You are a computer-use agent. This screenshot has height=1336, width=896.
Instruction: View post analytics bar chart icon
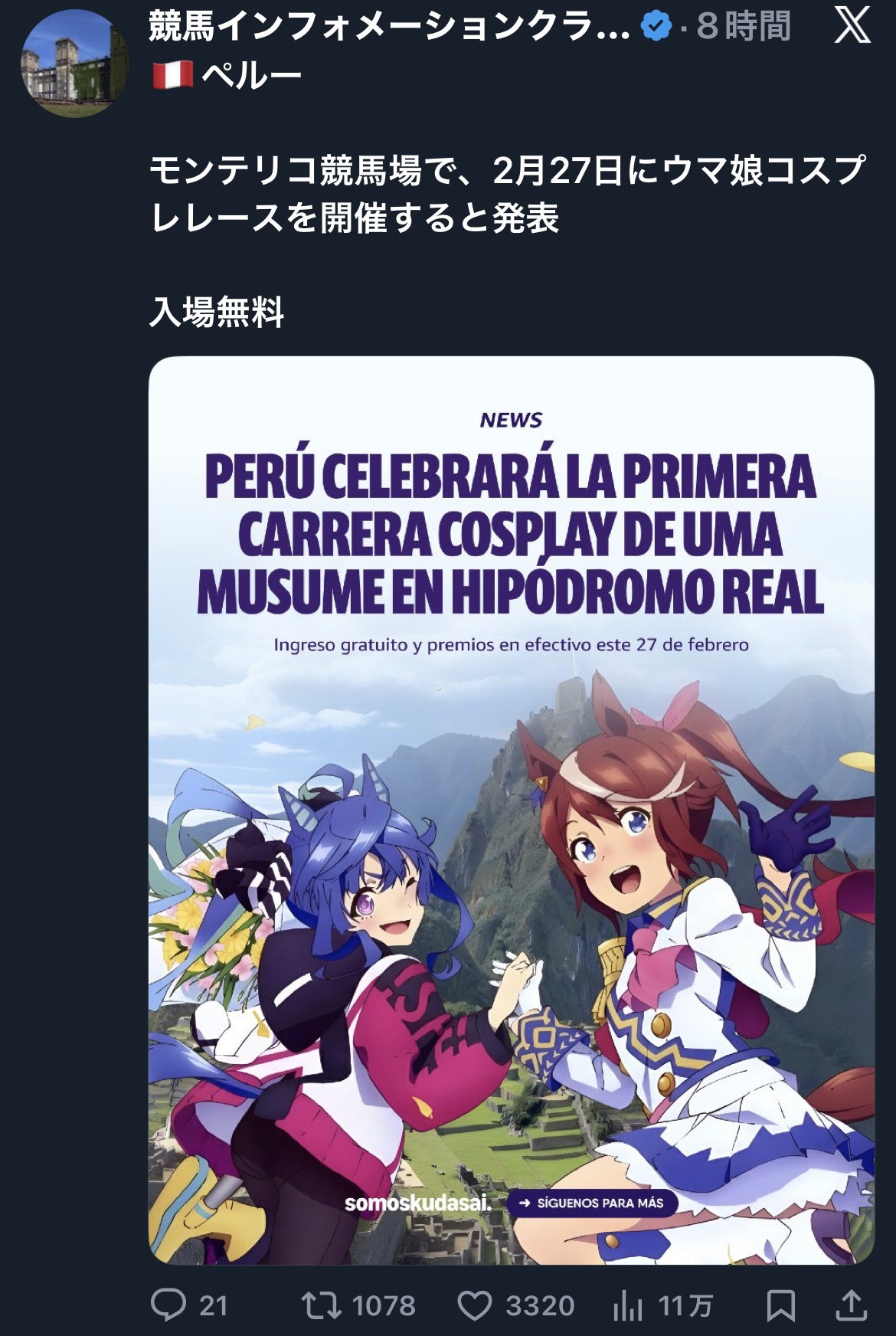pyautogui.click(x=628, y=1305)
